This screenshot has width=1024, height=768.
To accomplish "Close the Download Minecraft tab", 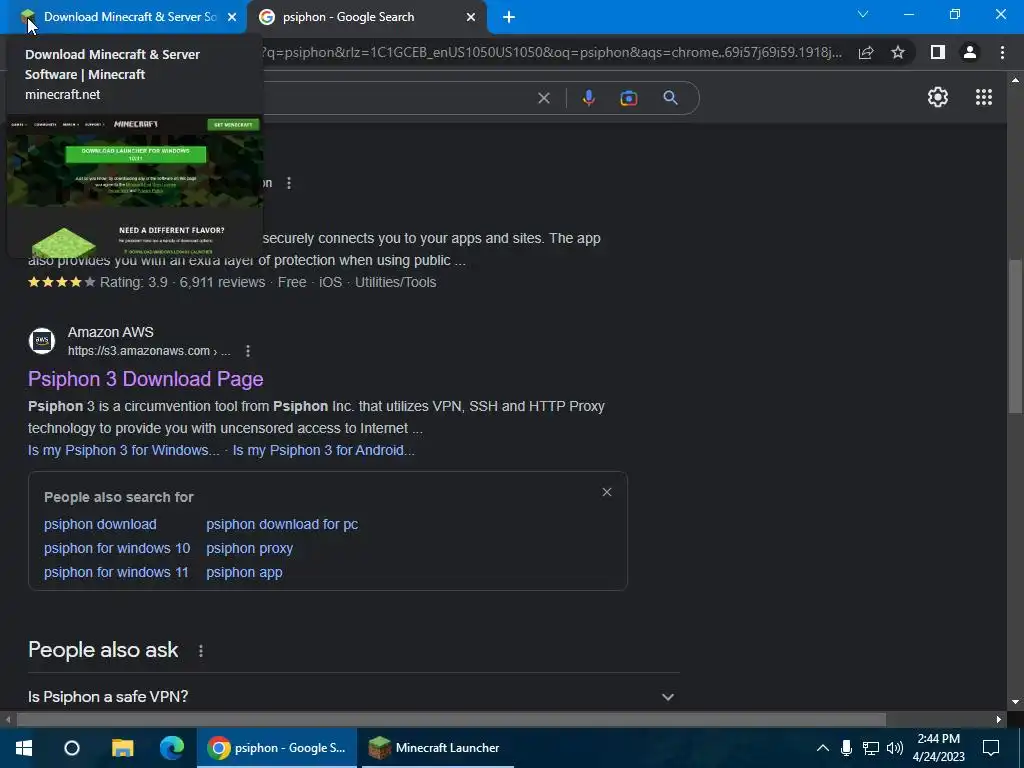I will click(x=232, y=17).
